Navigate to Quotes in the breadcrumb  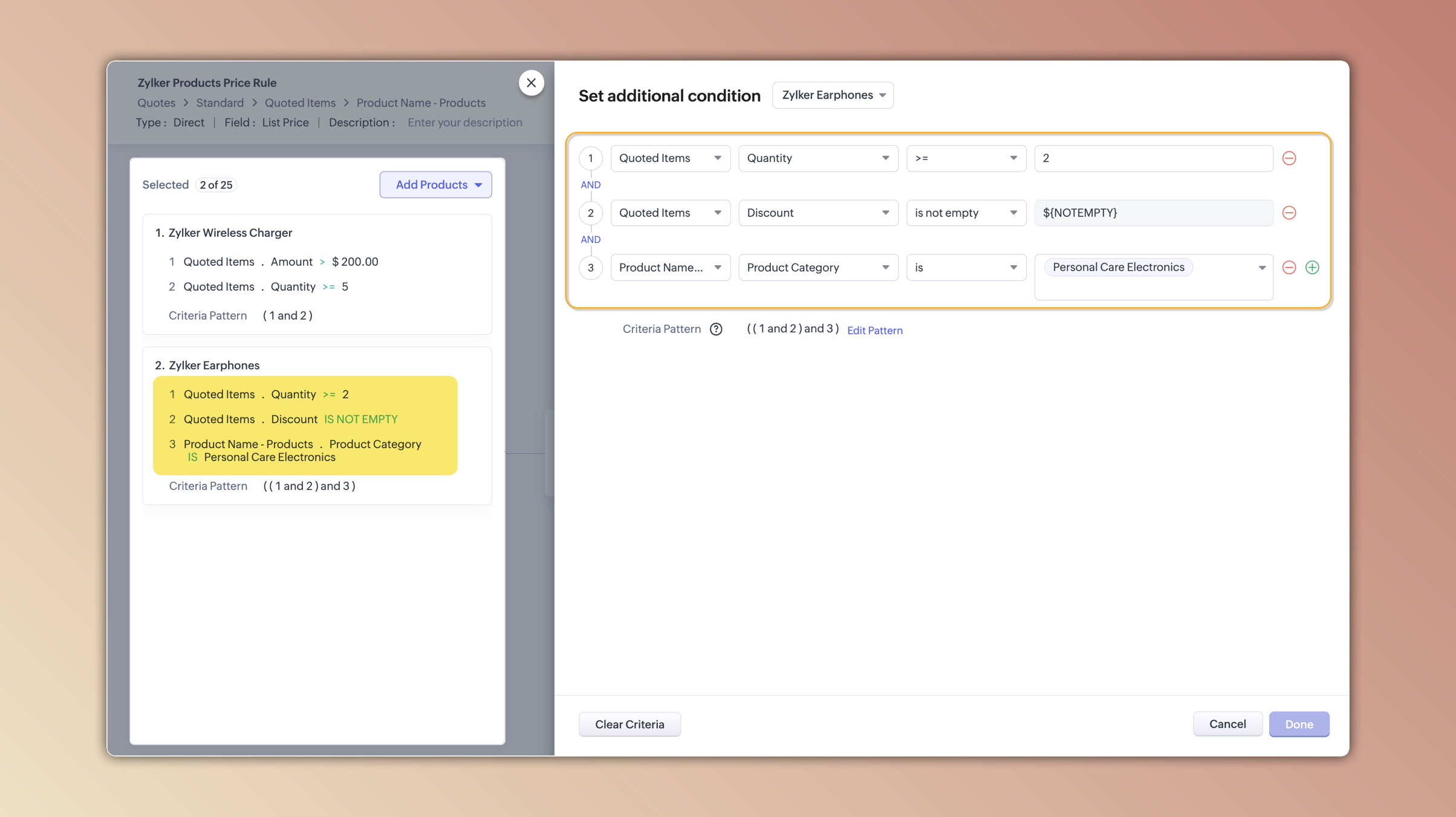coord(155,103)
